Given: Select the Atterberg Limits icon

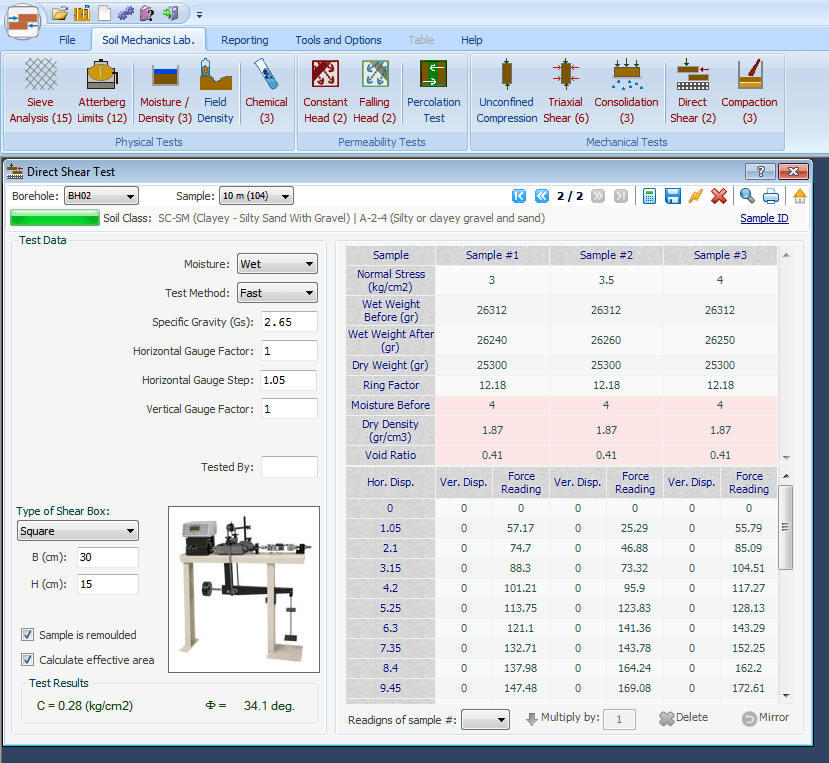Looking at the screenshot, I should pos(101,88).
